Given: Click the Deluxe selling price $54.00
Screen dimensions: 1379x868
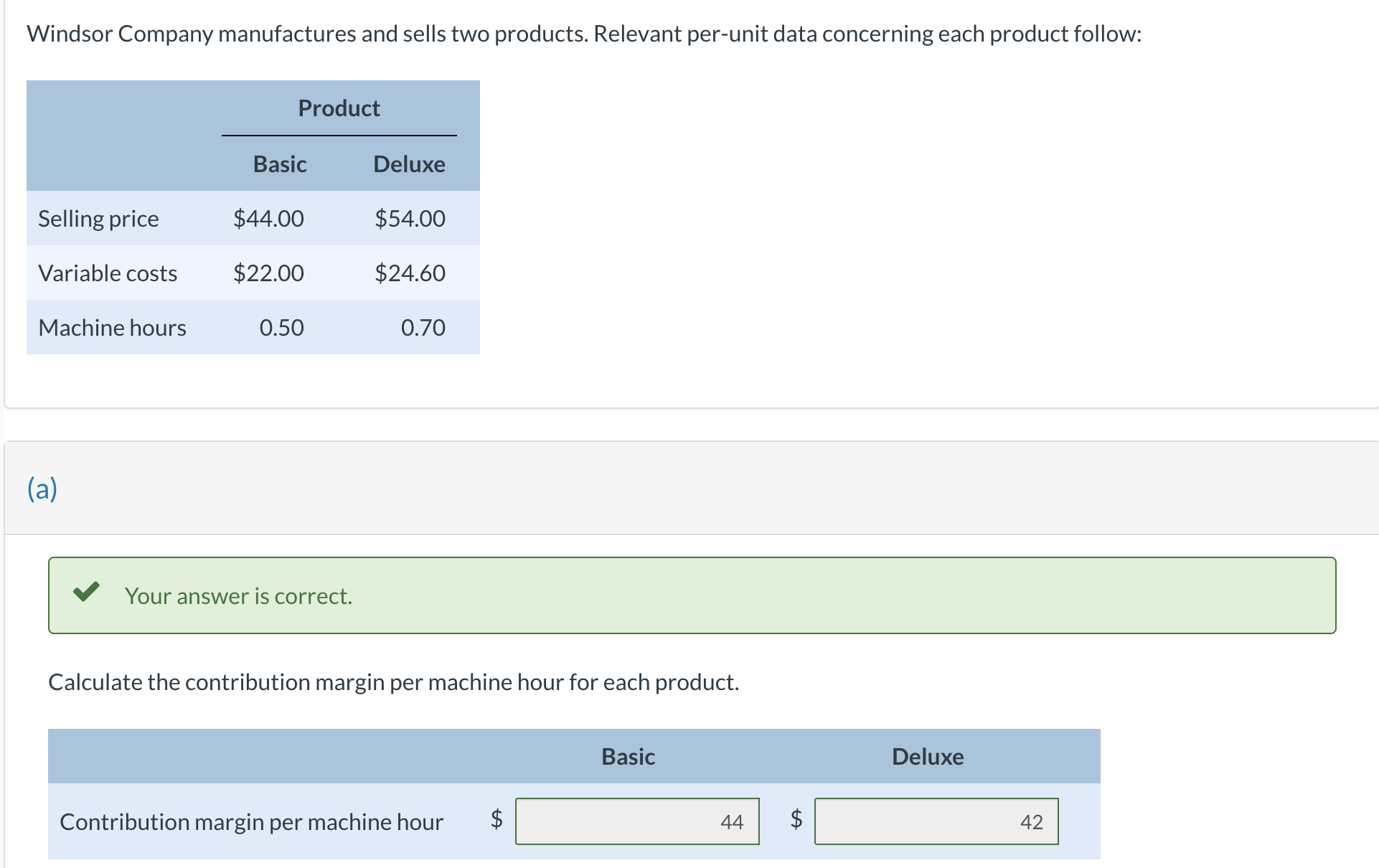Looking at the screenshot, I should click(410, 218).
